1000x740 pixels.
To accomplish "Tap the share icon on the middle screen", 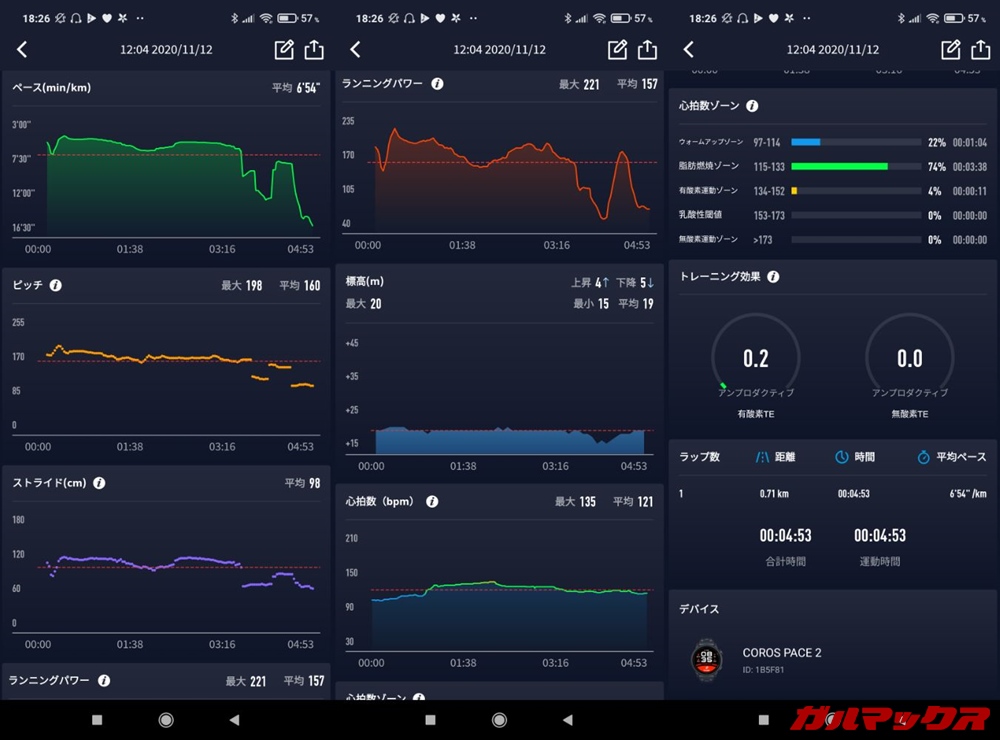I will [647, 50].
